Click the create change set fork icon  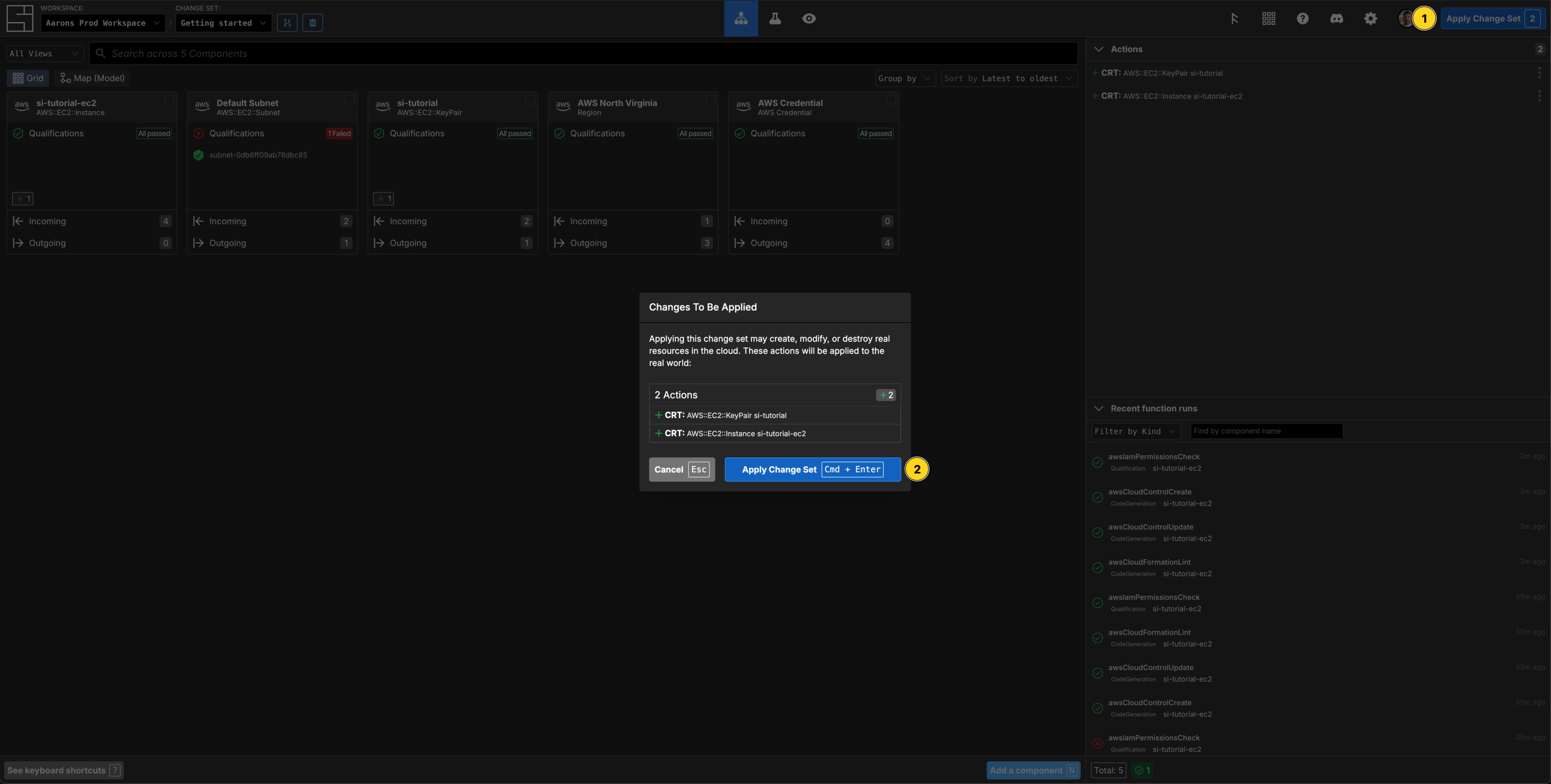(287, 23)
